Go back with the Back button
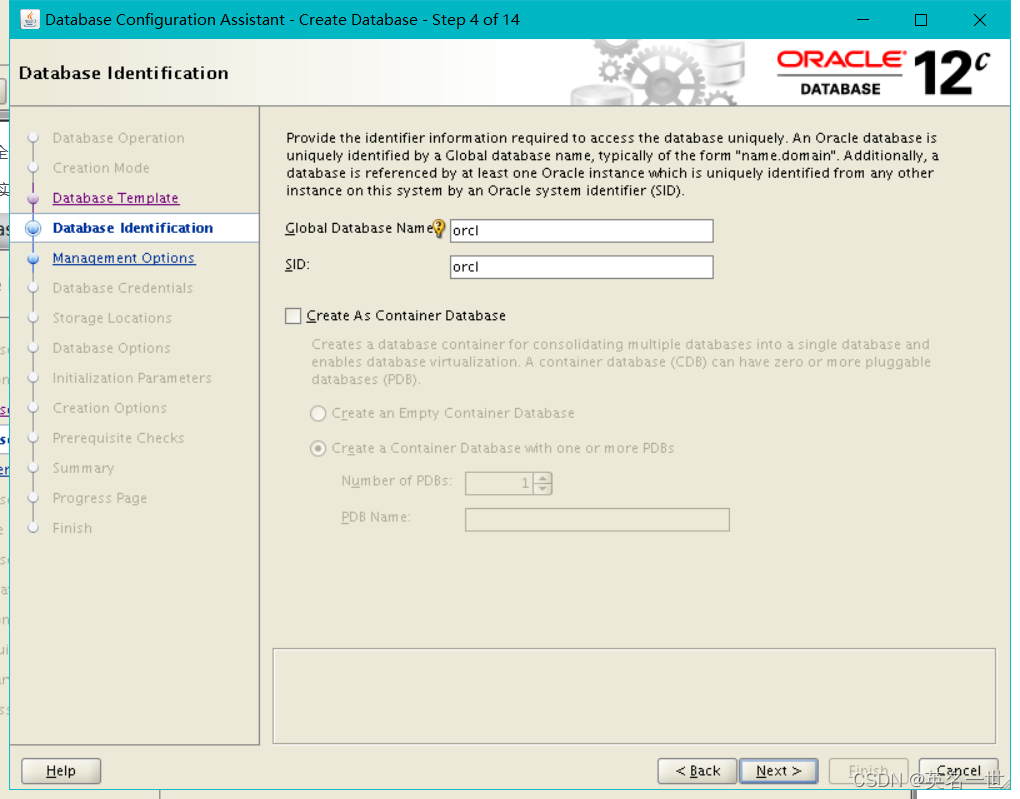Viewport: 1020px width, 799px height. tap(697, 771)
